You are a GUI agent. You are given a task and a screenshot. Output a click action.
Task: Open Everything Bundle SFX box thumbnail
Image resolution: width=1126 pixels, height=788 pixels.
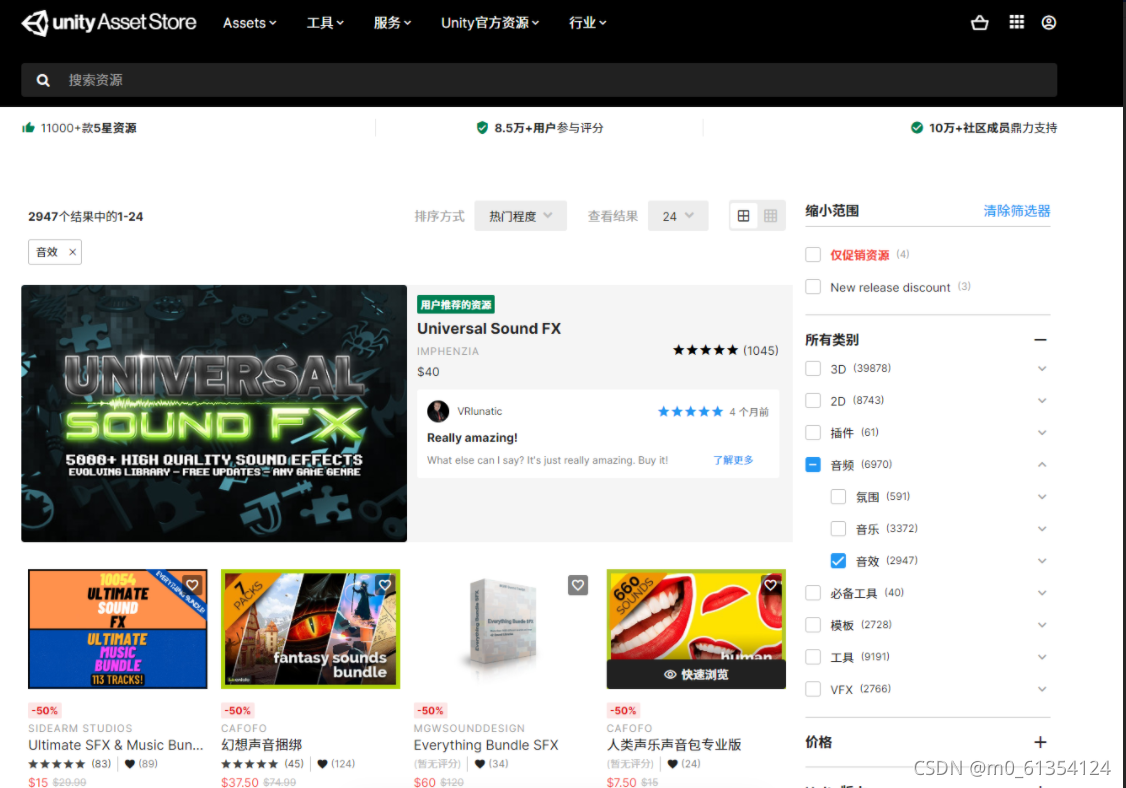pyautogui.click(x=502, y=629)
